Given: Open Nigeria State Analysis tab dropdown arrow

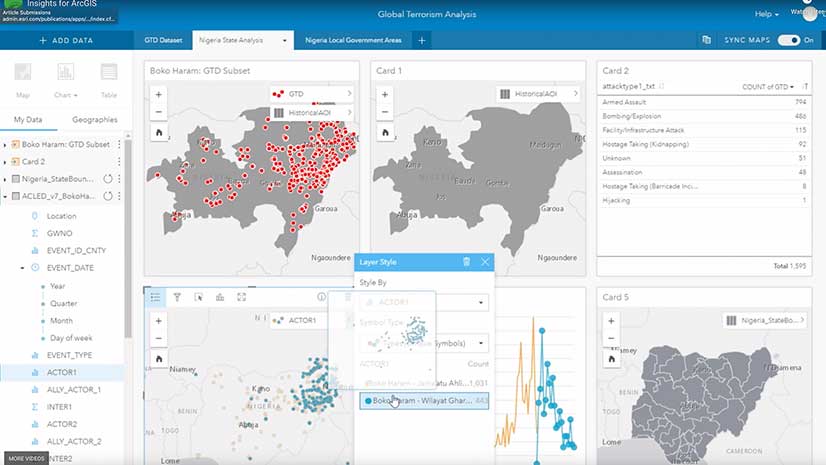Looking at the screenshot, I should click(284, 41).
